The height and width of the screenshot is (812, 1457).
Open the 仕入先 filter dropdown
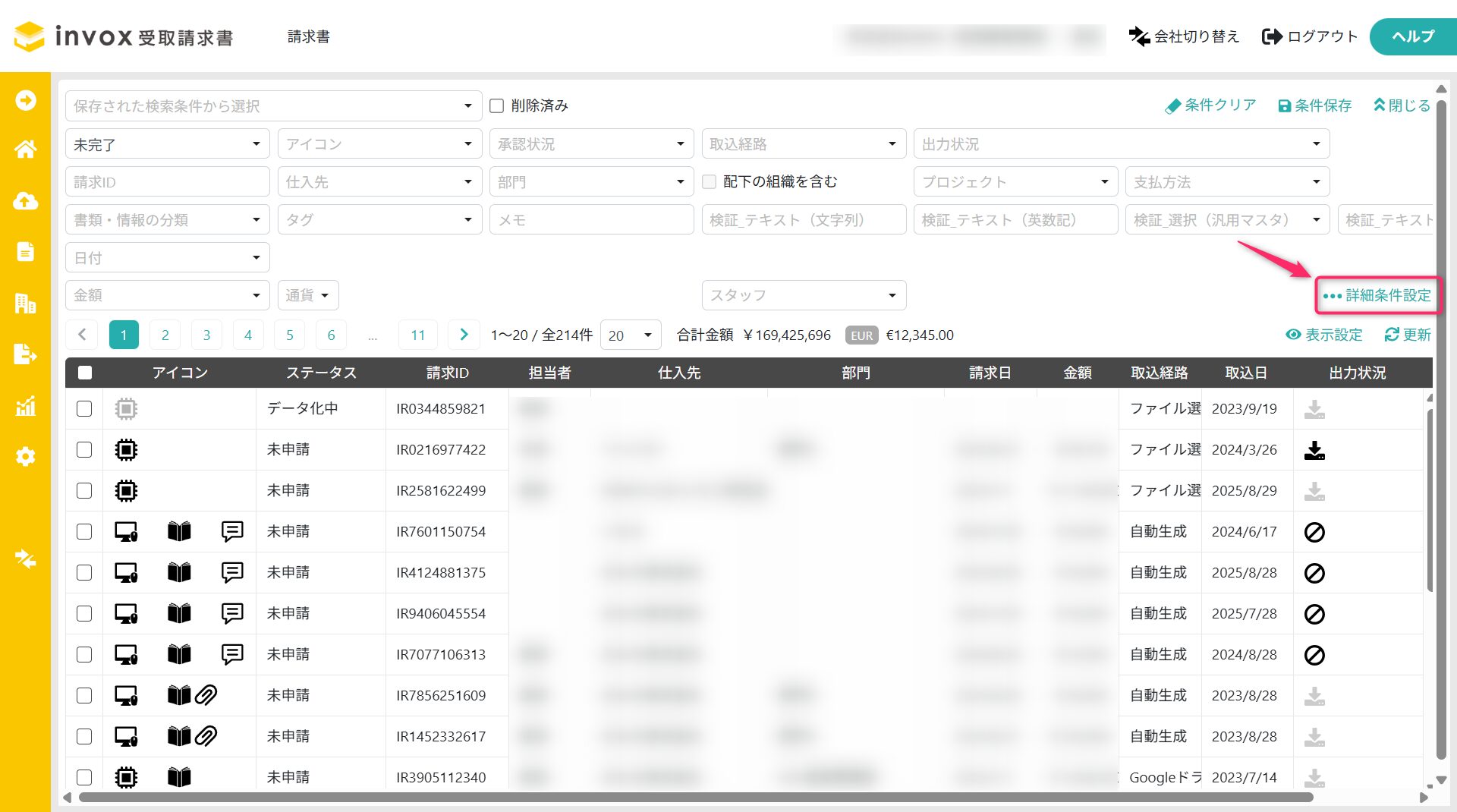379,182
